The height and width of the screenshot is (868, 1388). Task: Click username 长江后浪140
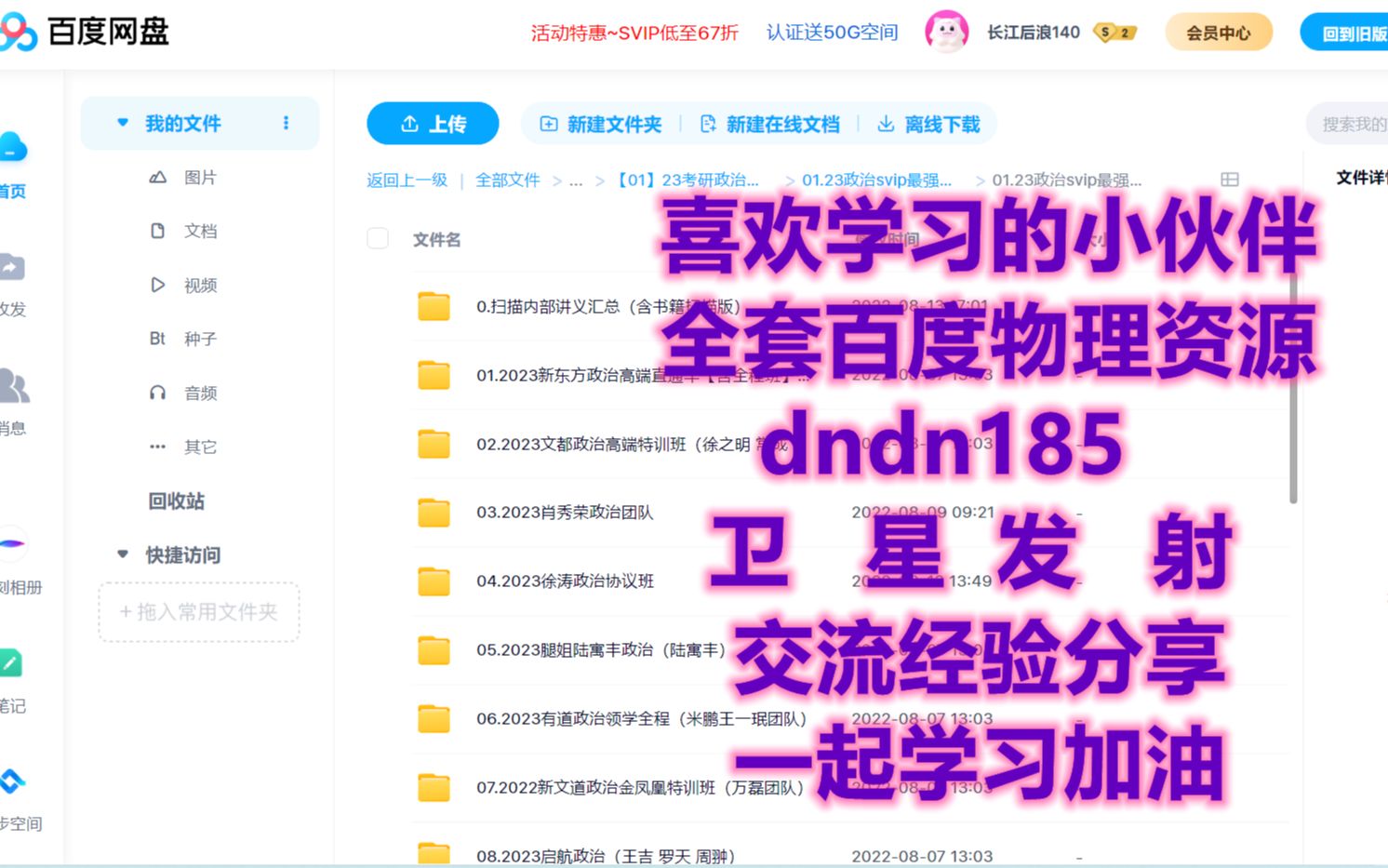click(1034, 33)
